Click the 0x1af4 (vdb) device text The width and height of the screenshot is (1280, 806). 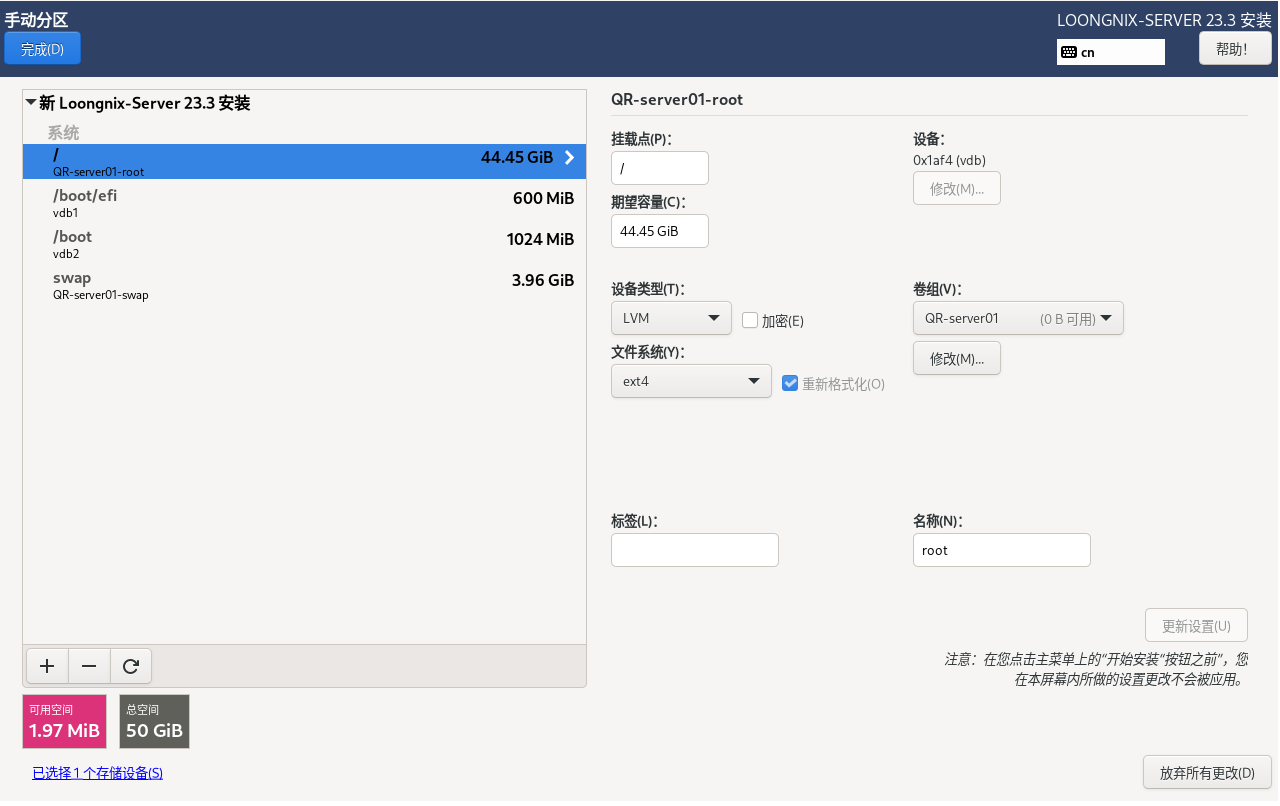tap(949, 160)
